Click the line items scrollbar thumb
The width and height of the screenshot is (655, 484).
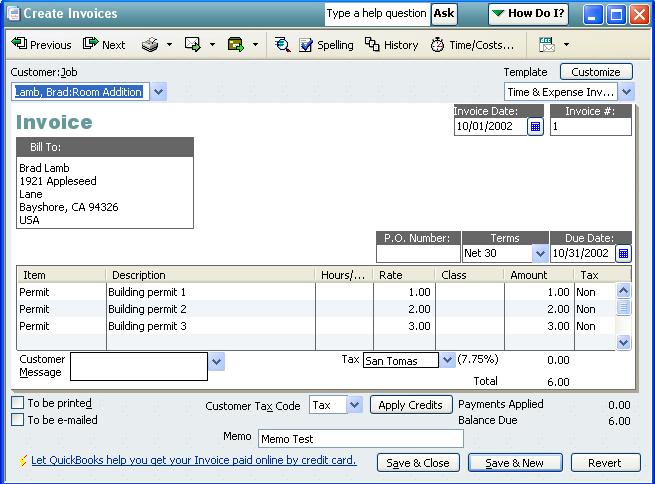tap(623, 308)
